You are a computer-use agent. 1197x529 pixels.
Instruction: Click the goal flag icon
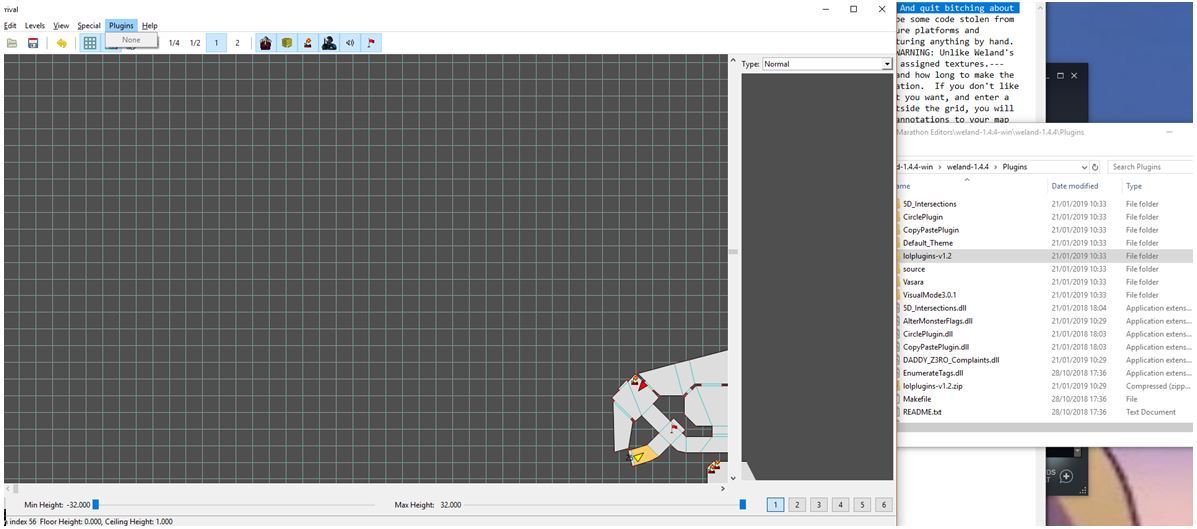click(372, 43)
